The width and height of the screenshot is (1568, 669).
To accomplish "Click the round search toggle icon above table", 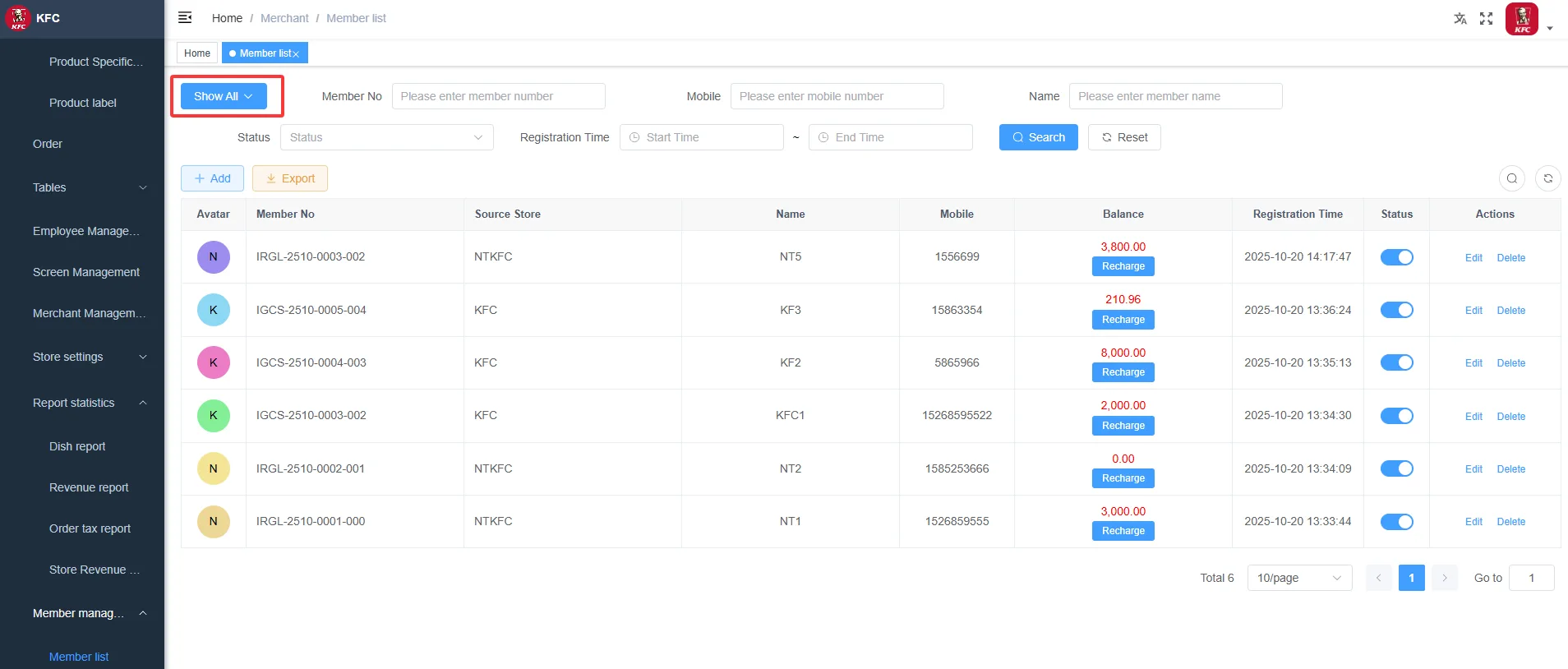I will tap(1512, 178).
